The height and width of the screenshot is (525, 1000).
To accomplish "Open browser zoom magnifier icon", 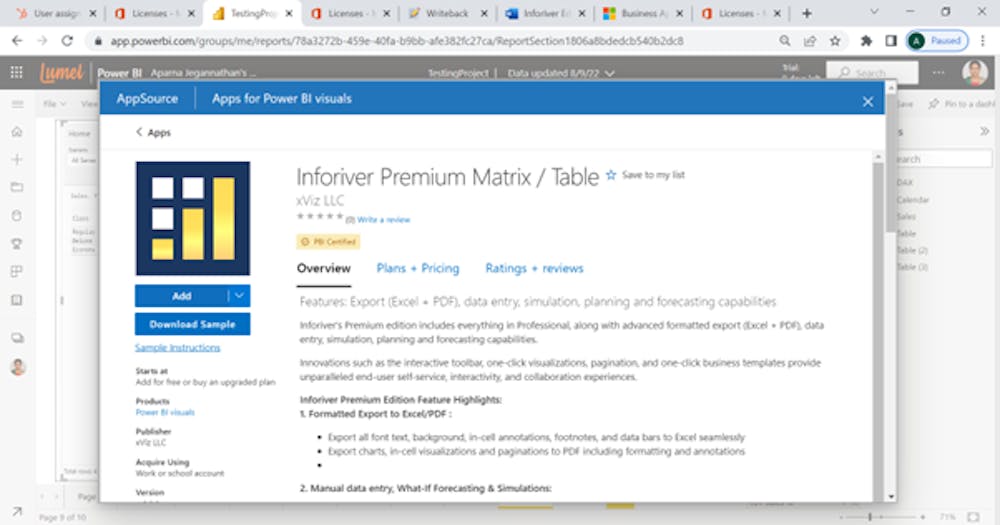I will (x=784, y=41).
